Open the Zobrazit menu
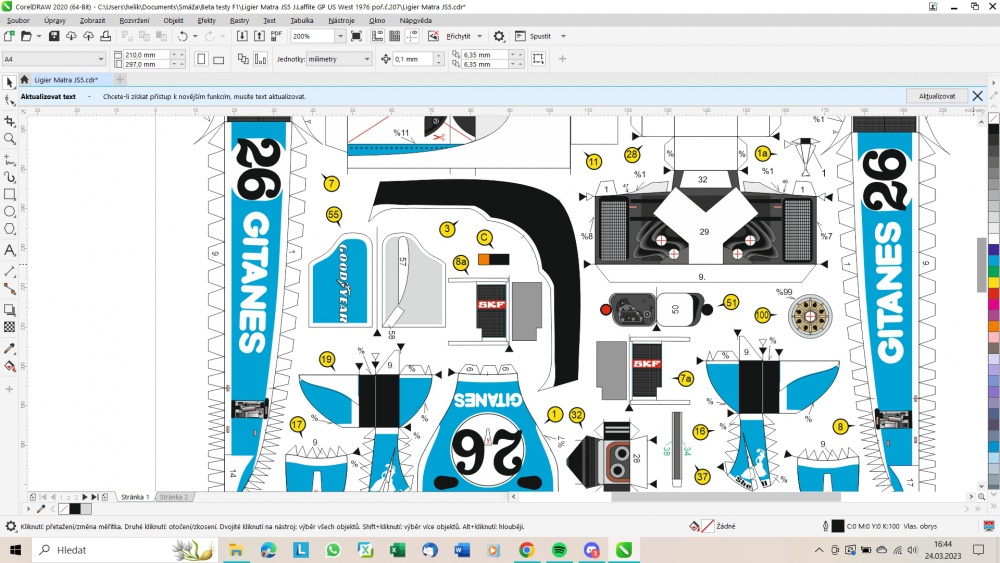The width and height of the screenshot is (1000, 563). [x=92, y=20]
